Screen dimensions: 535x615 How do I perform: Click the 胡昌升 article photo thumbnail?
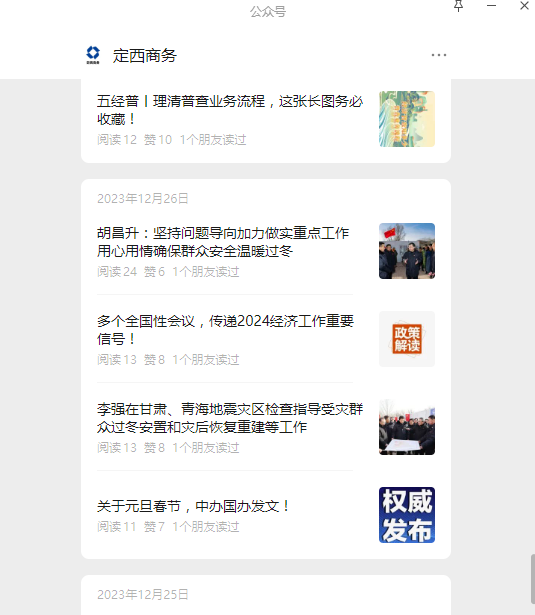click(x=407, y=251)
